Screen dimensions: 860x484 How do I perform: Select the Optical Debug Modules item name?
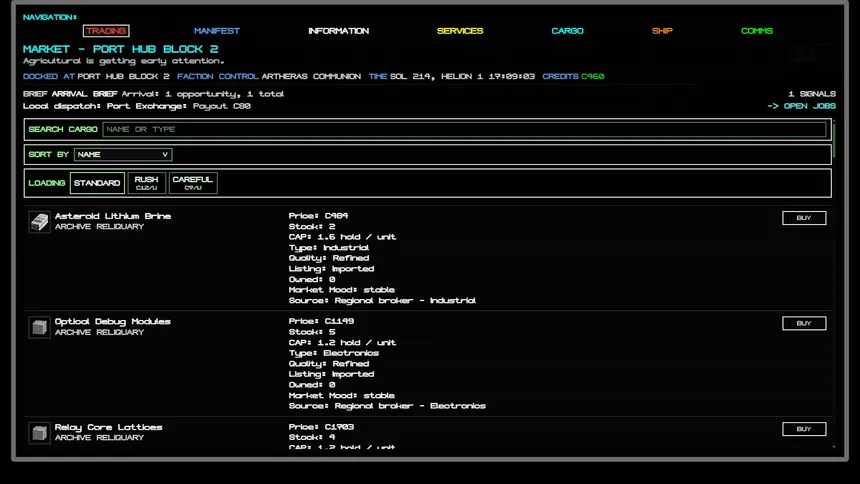tap(112, 322)
